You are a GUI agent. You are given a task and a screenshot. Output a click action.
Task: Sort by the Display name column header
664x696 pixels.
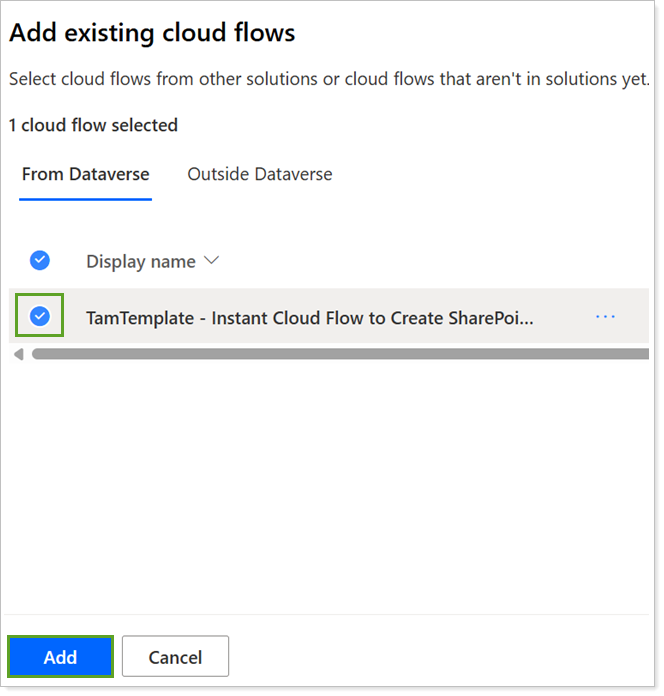[140, 261]
